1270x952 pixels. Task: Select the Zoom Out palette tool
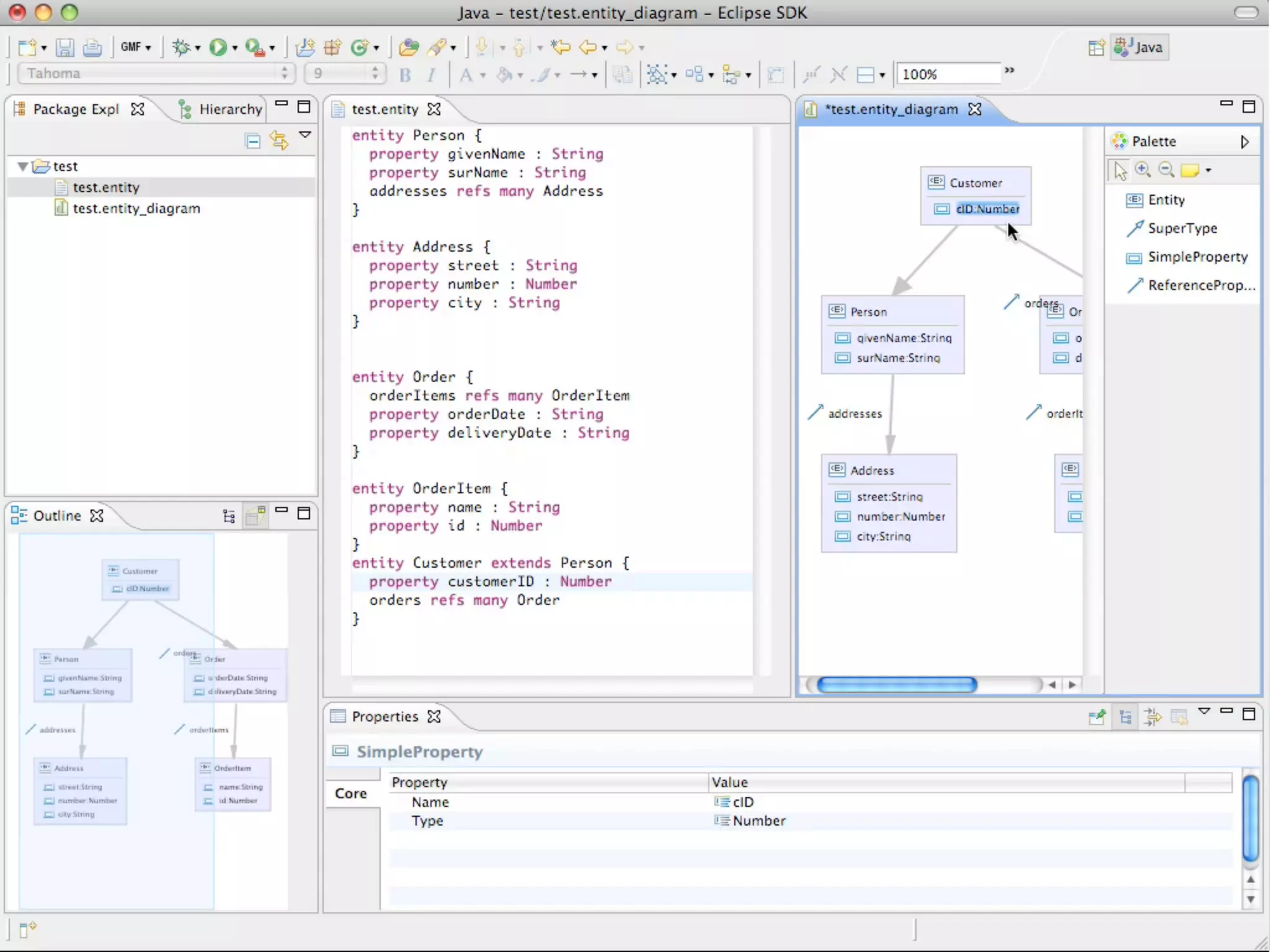pyautogui.click(x=1166, y=170)
